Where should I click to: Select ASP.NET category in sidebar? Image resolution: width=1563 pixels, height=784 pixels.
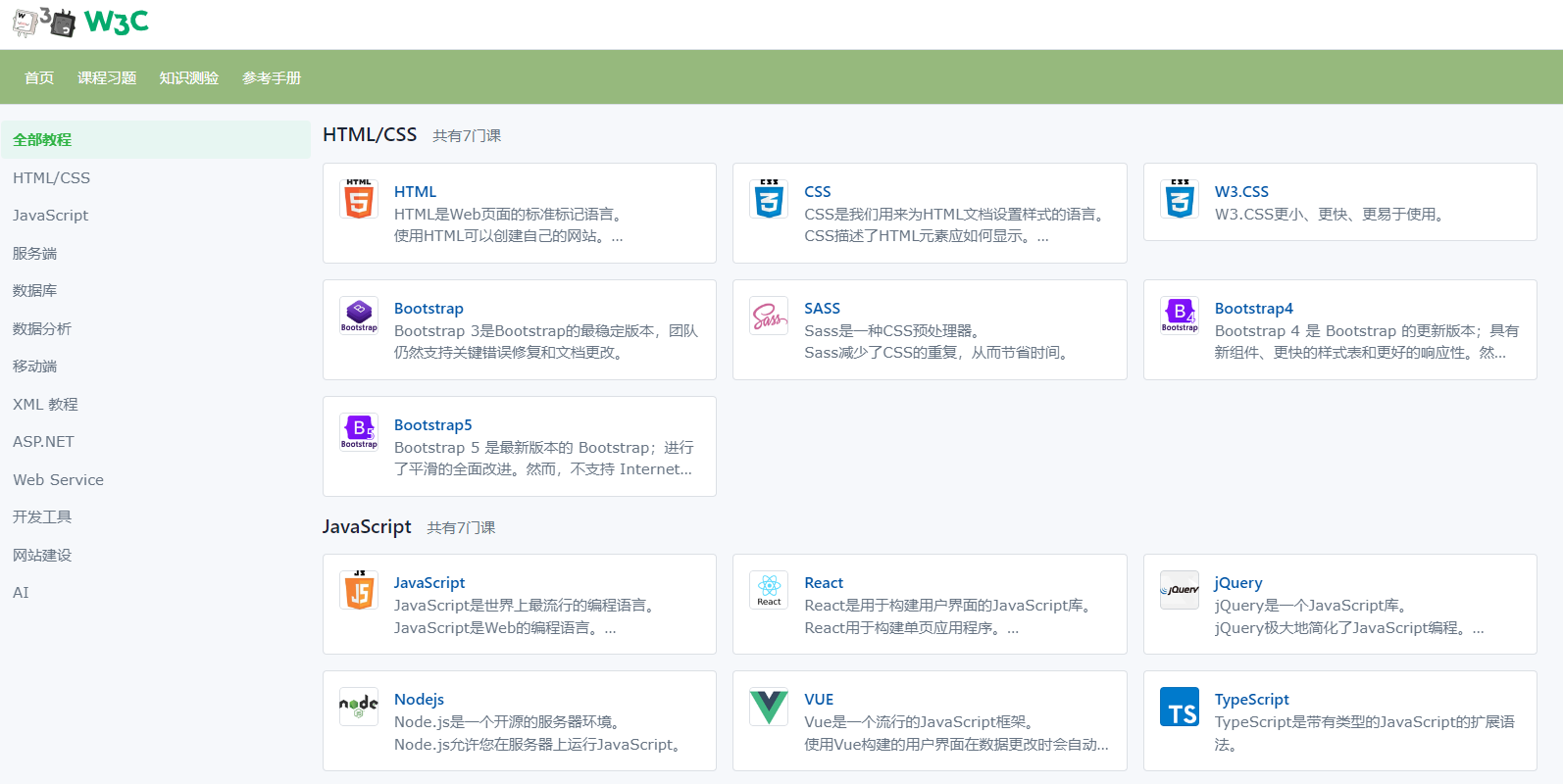pyautogui.click(x=156, y=442)
